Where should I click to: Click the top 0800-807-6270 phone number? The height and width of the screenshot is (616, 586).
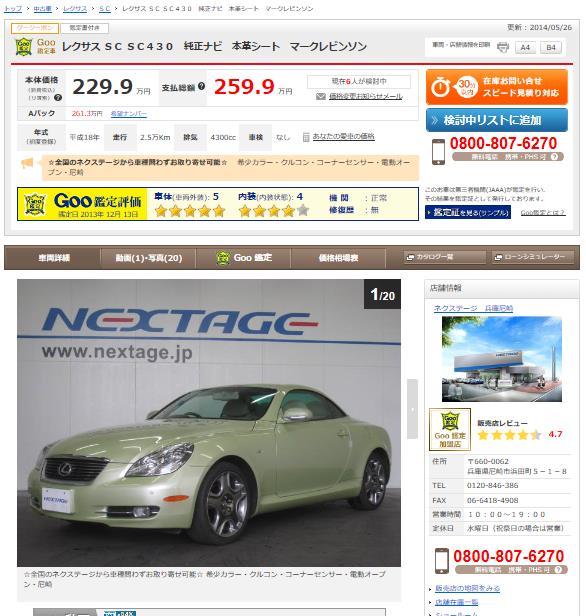[x=503, y=143]
